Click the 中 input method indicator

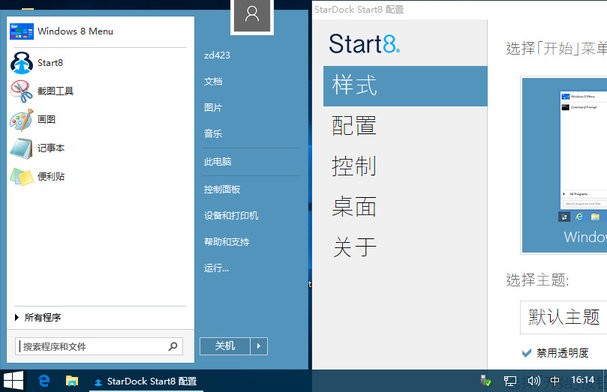[x=554, y=381]
